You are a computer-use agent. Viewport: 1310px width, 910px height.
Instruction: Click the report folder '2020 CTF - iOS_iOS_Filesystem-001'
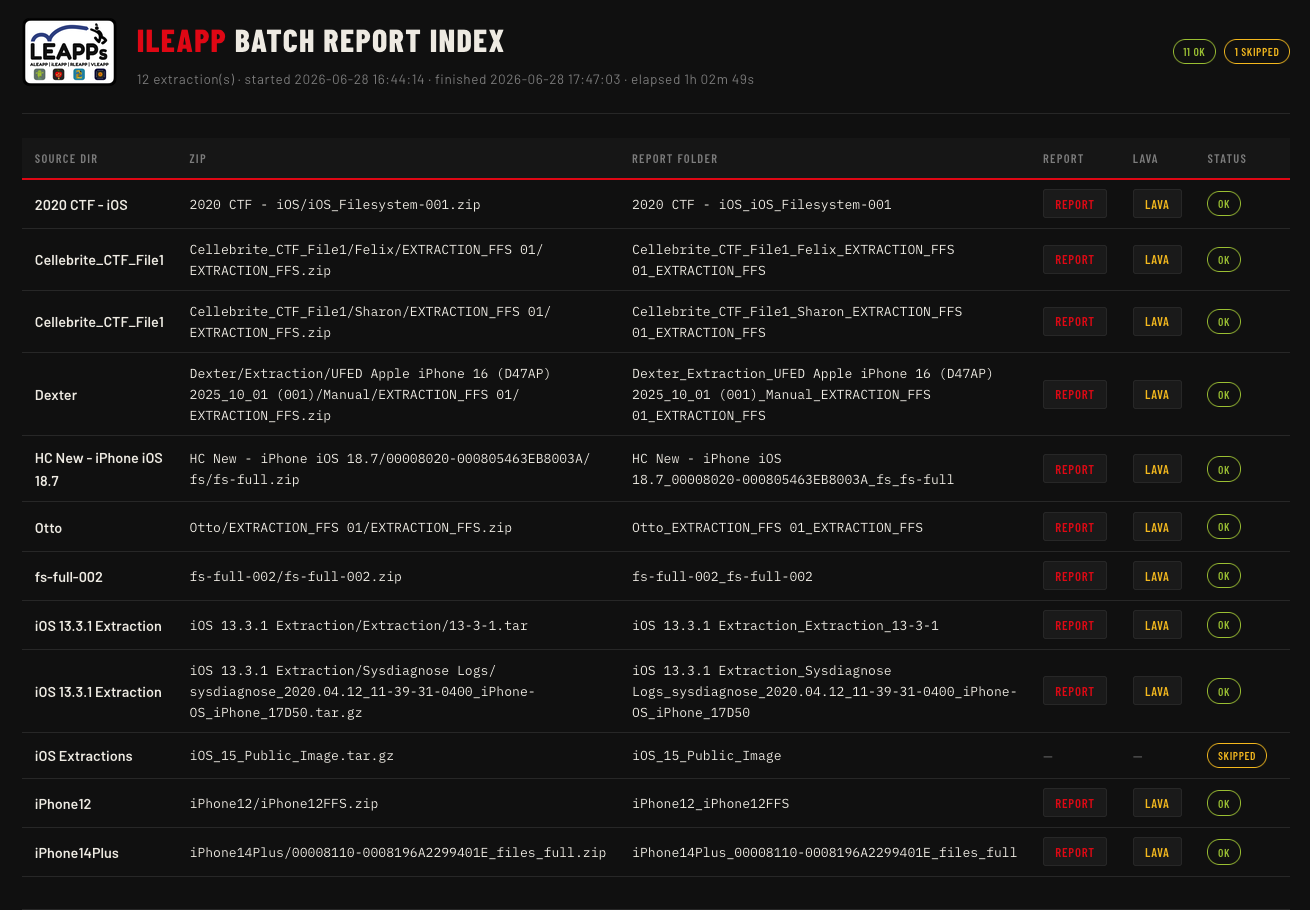(x=762, y=205)
